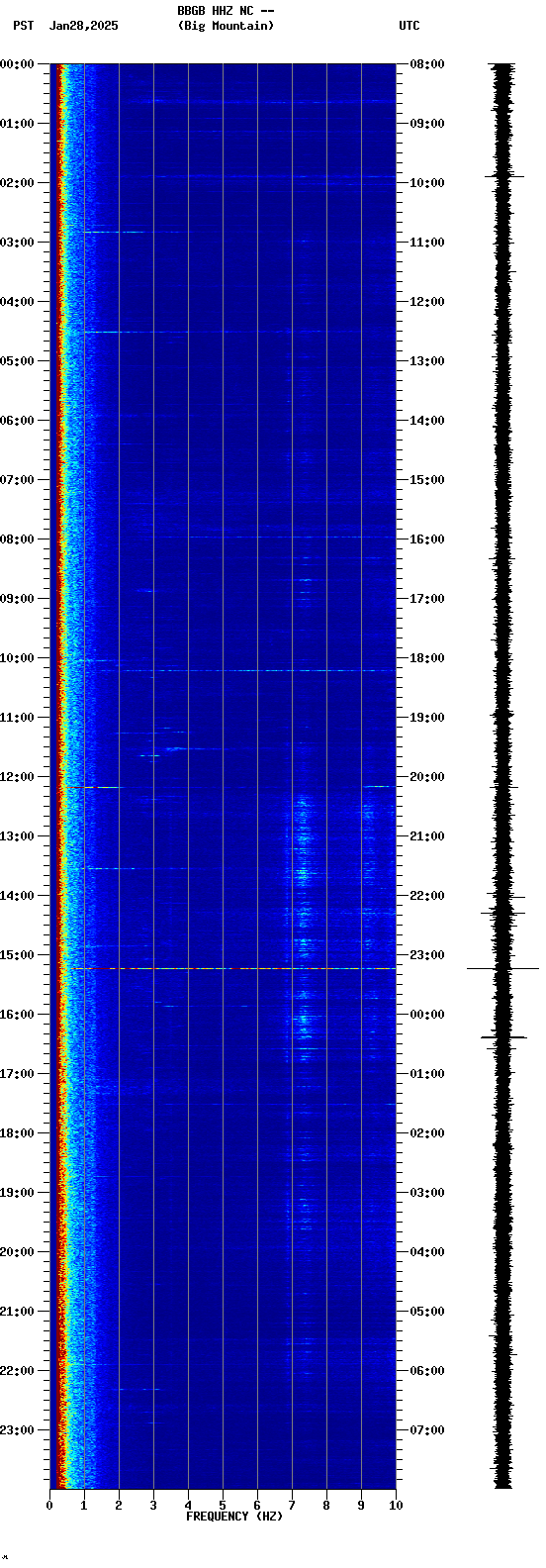The height and width of the screenshot is (1568, 546).
Task: Click the UTC '17:00' time label
Action: pyautogui.click(x=427, y=599)
